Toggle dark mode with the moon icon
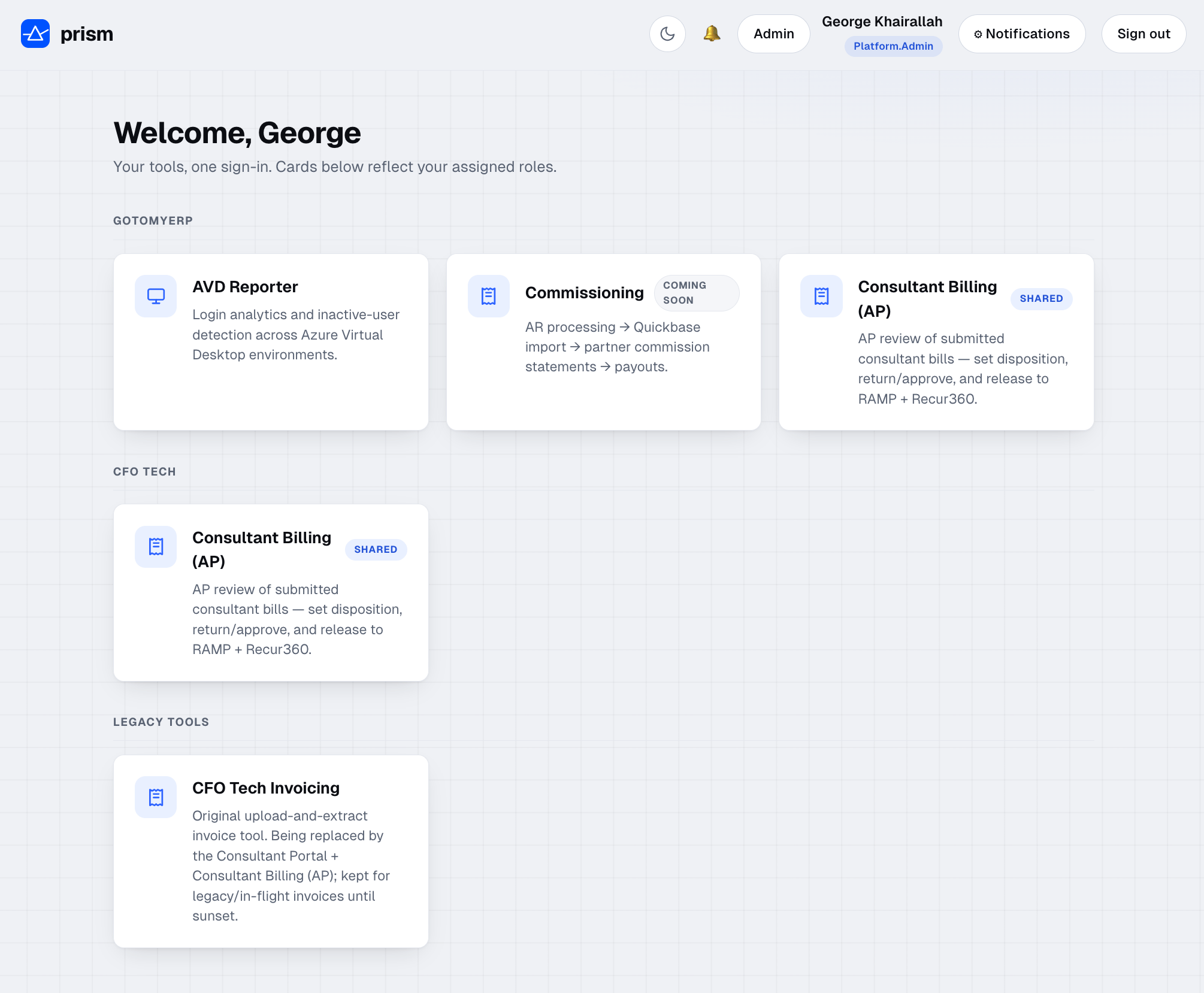Screen dimensions: 1204x993 click(x=667, y=34)
